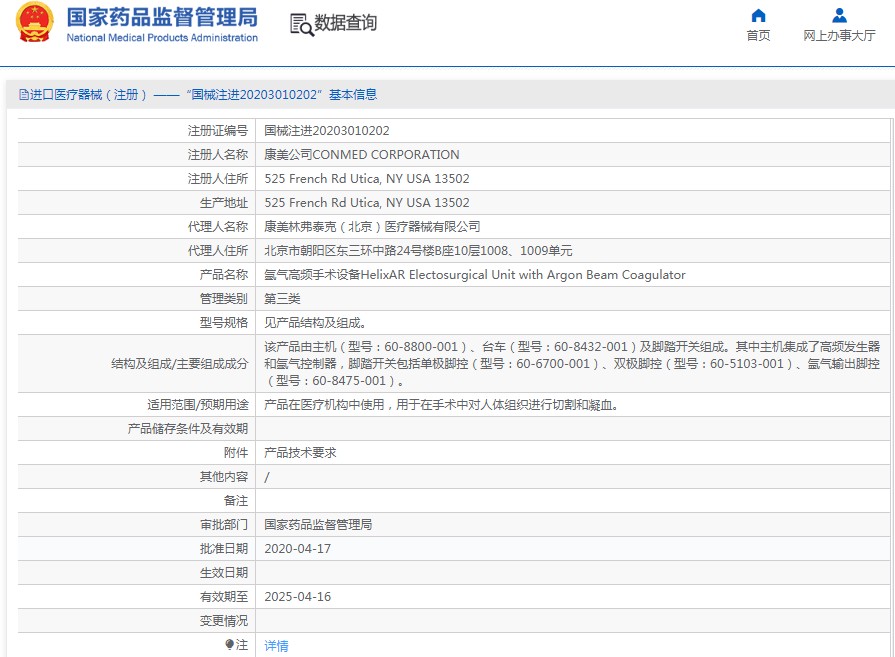Click the 附件 row label
This screenshot has width=895, height=657.
(x=236, y=453)
